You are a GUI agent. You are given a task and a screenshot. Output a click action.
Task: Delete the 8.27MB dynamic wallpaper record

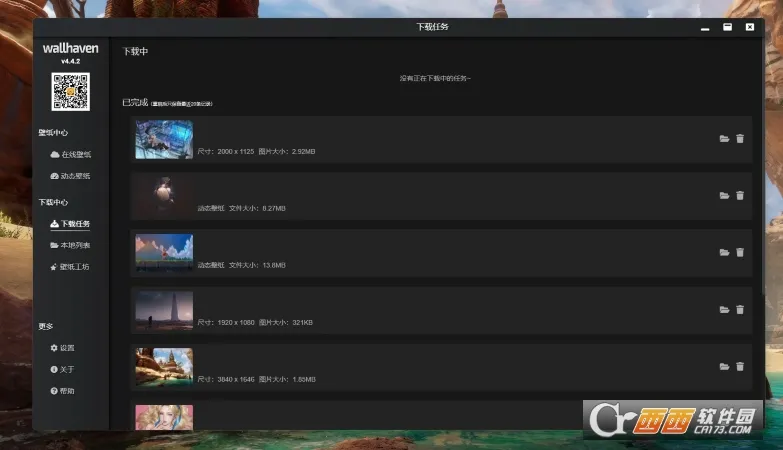(740, 196)
